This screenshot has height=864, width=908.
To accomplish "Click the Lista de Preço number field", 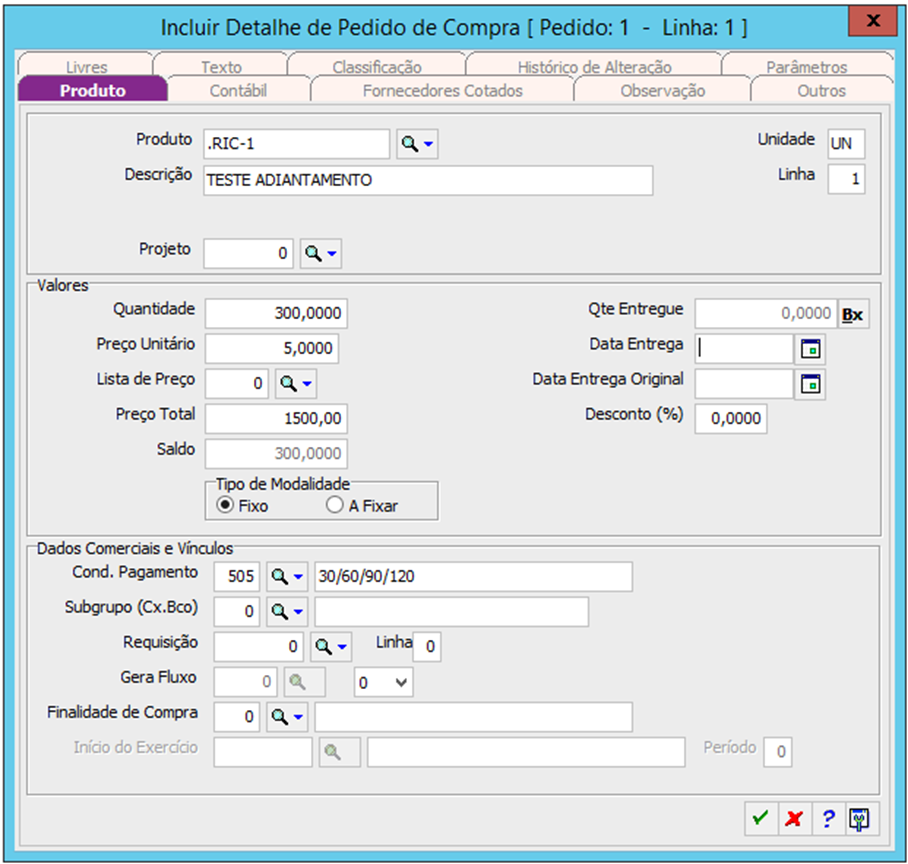I will (237, 383).
